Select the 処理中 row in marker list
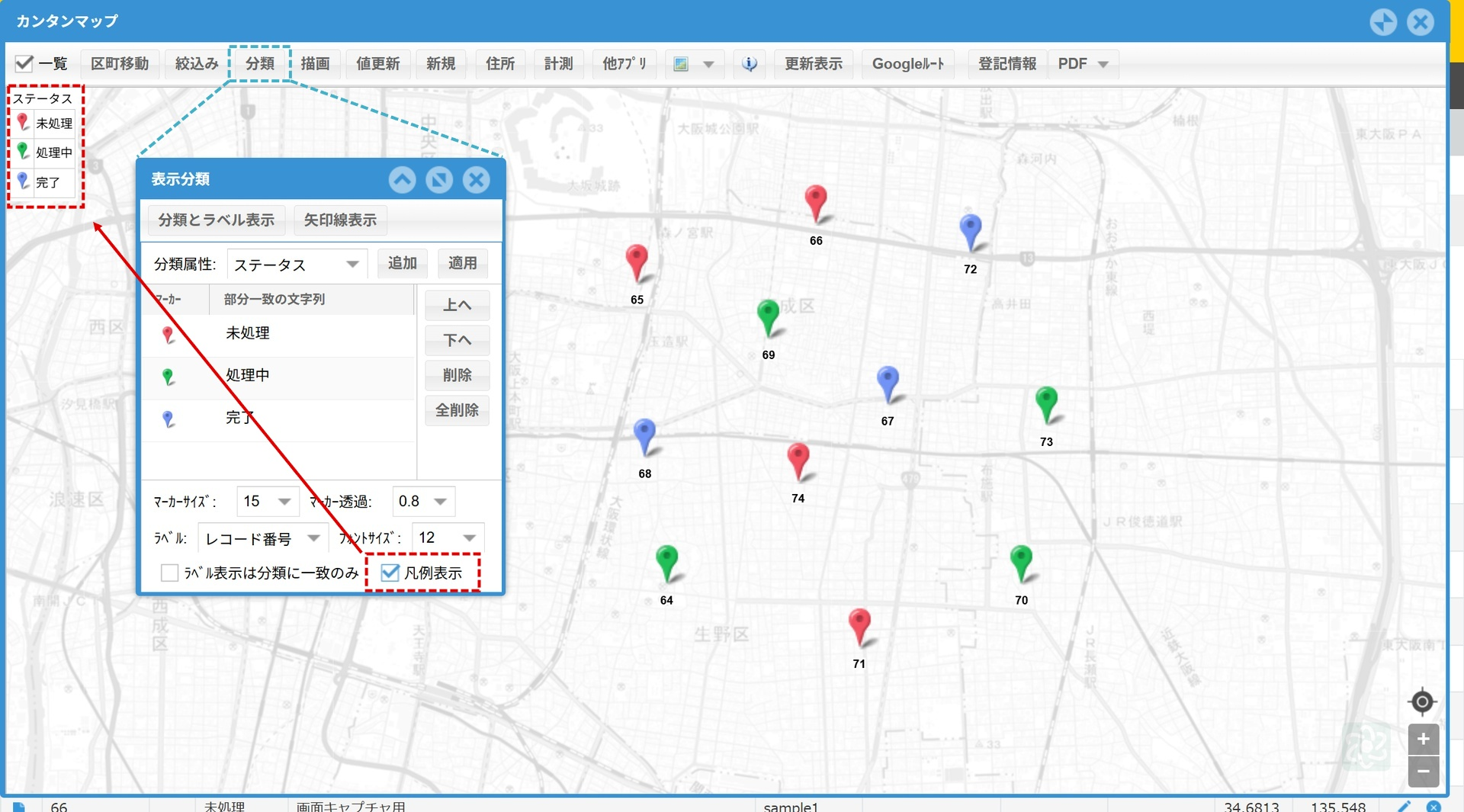This screenshot has height=812, width=1464. [x=278, y=375]
